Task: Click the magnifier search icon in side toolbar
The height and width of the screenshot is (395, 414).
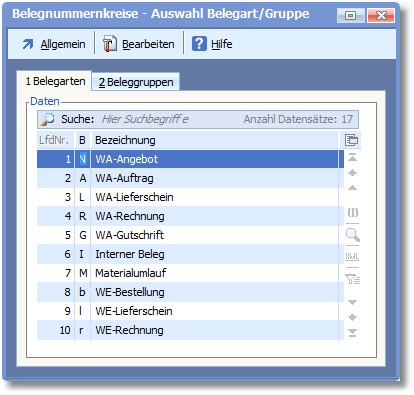Action: coord(352,235)
